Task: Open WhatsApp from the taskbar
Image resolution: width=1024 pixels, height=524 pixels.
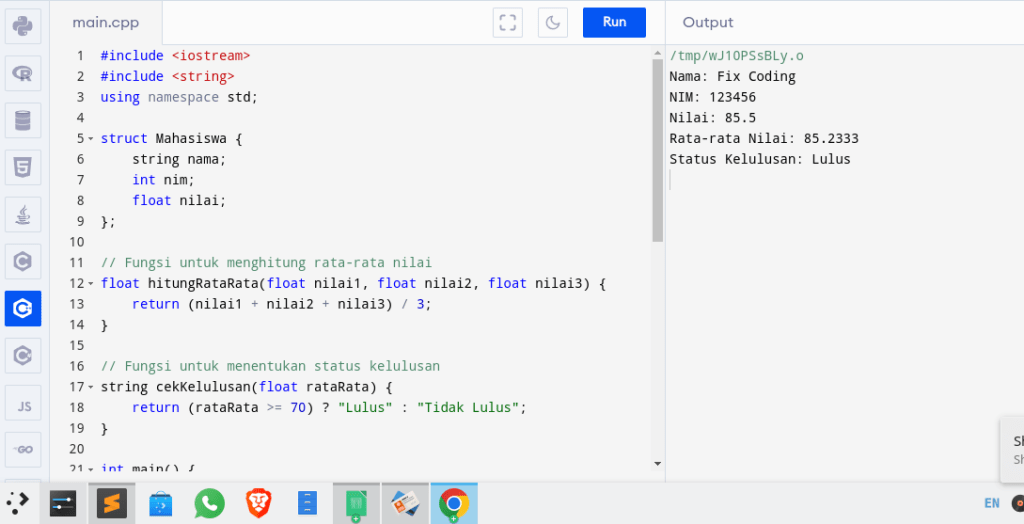Action: (x=209, y=503)
